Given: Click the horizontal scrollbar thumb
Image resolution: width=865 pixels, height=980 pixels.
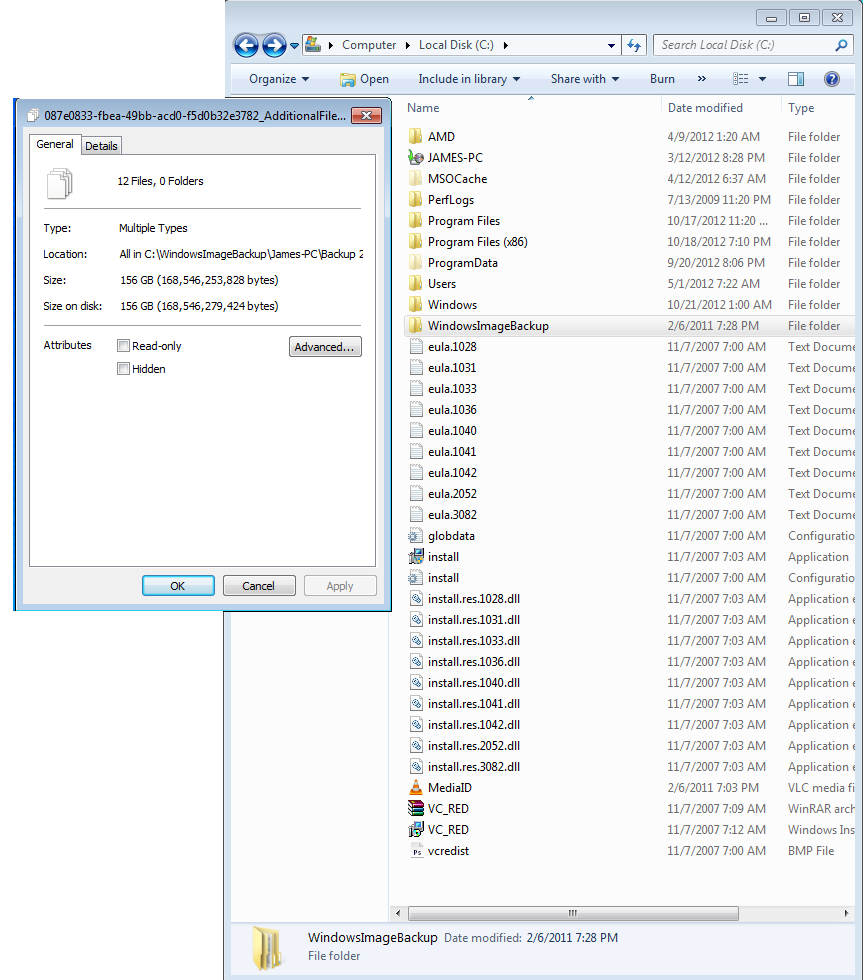Looking at the screenshot, I should [x=572, y=913].
